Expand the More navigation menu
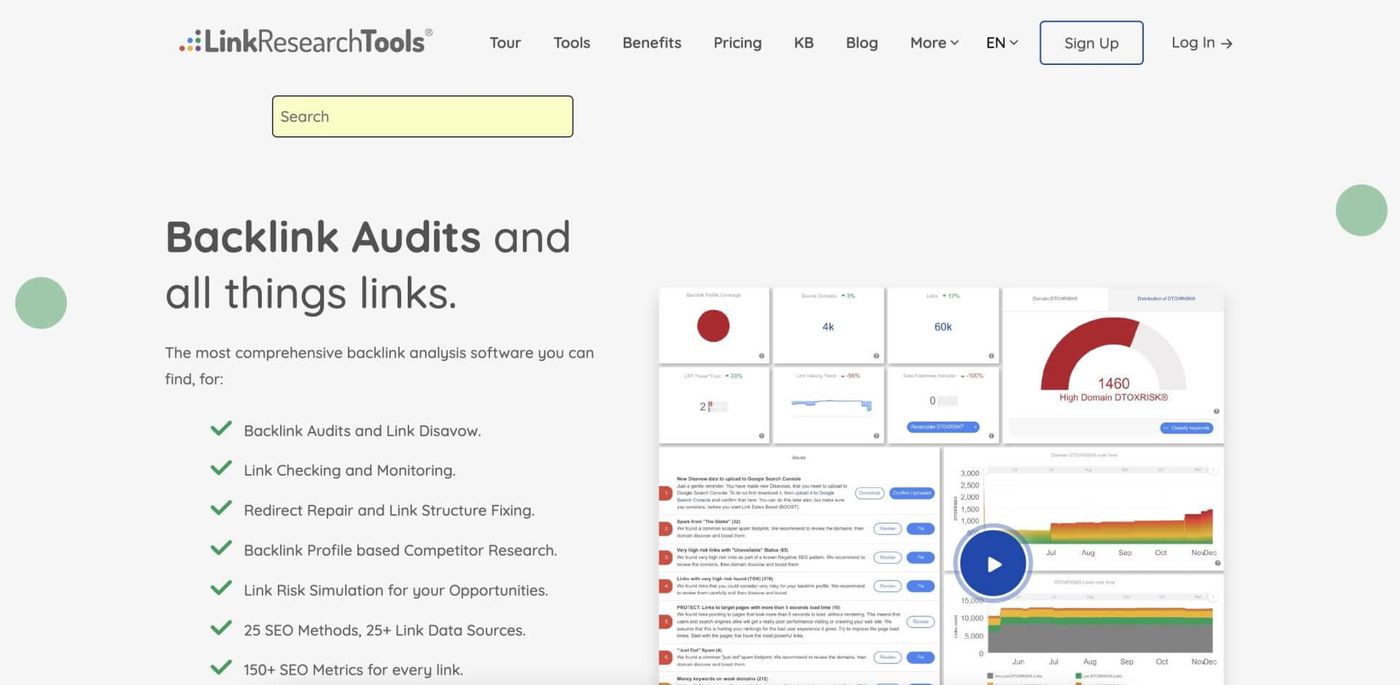Viewport: 1400px width, 685px height. click(934, 42)
